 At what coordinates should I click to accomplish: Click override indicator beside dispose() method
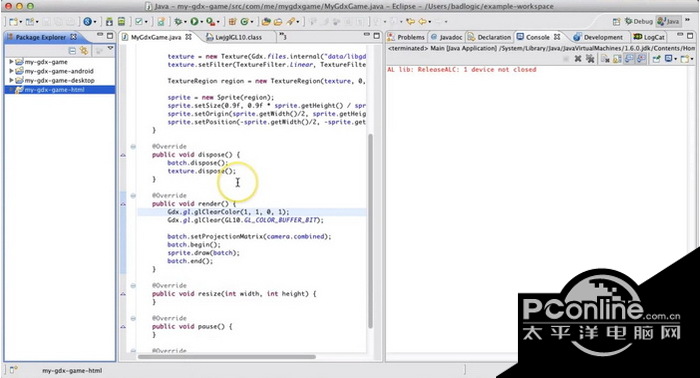click(x=123, y=155)
